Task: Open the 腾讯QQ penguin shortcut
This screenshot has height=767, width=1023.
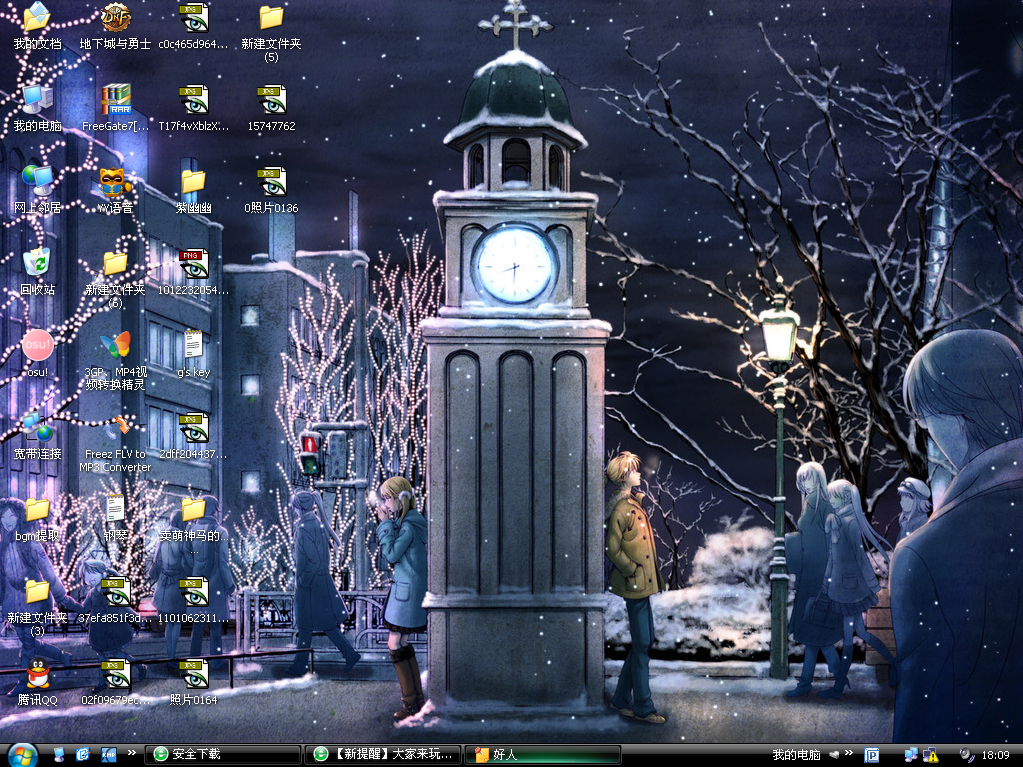Action: (x=37, y=675)
